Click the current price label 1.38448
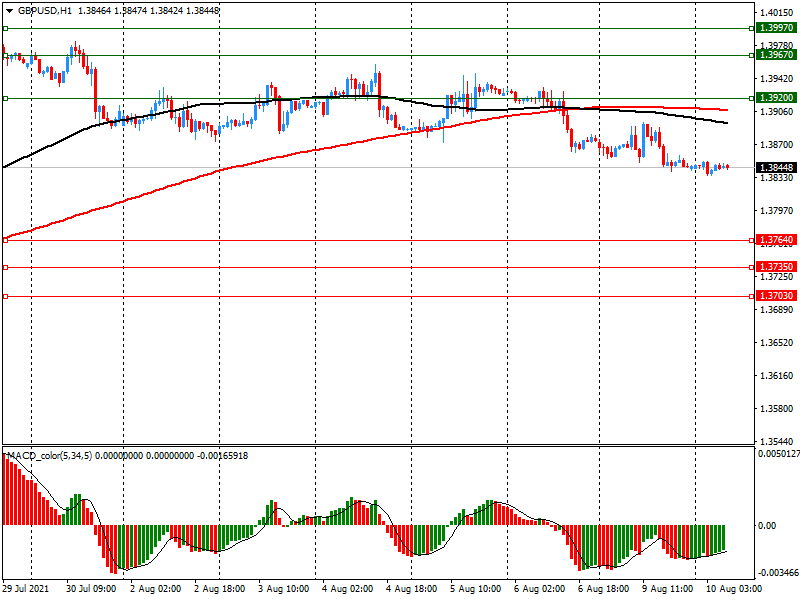This screenshot has width=800, height=600. pos(776,167)
